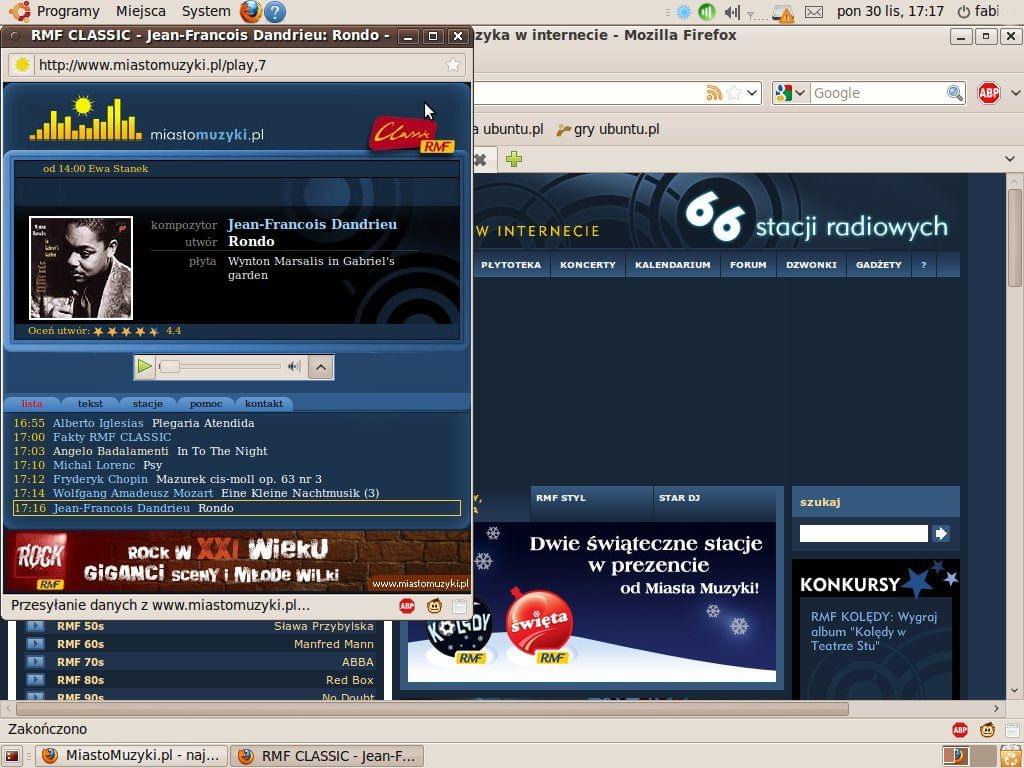The image size is (1024, 768).
Task: Switch to the kontakt tab in the player
Action: tap(264, 404)
